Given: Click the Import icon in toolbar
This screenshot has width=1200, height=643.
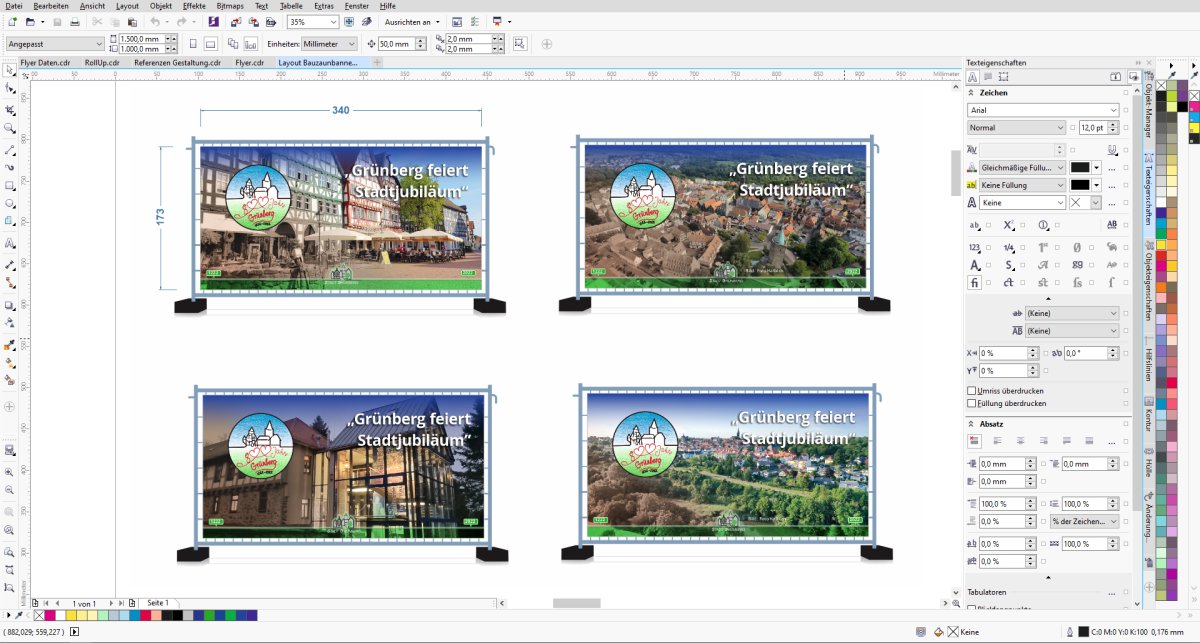Looking at the screenshot, I should pos(234,21).
